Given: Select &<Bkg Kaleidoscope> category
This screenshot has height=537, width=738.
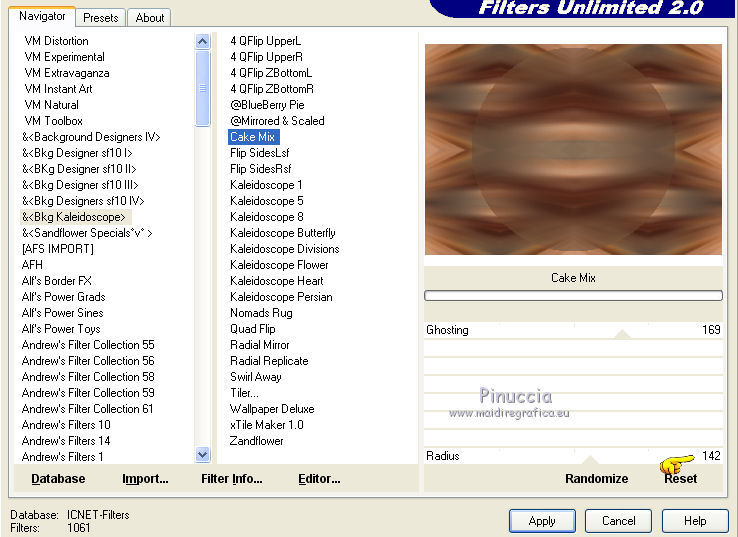Looking at the screenshot, I should tap(74, 217).
